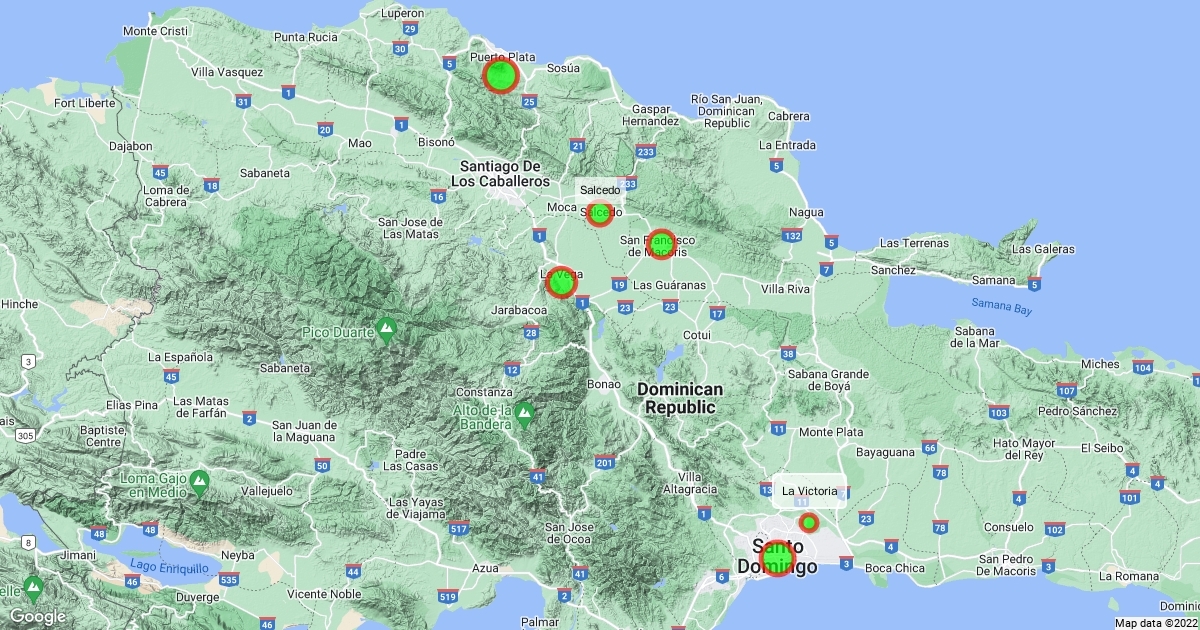This screenshot has height=630, width=1200.
Task: Select the green marker at Salcedo
Action: (599, 213)
